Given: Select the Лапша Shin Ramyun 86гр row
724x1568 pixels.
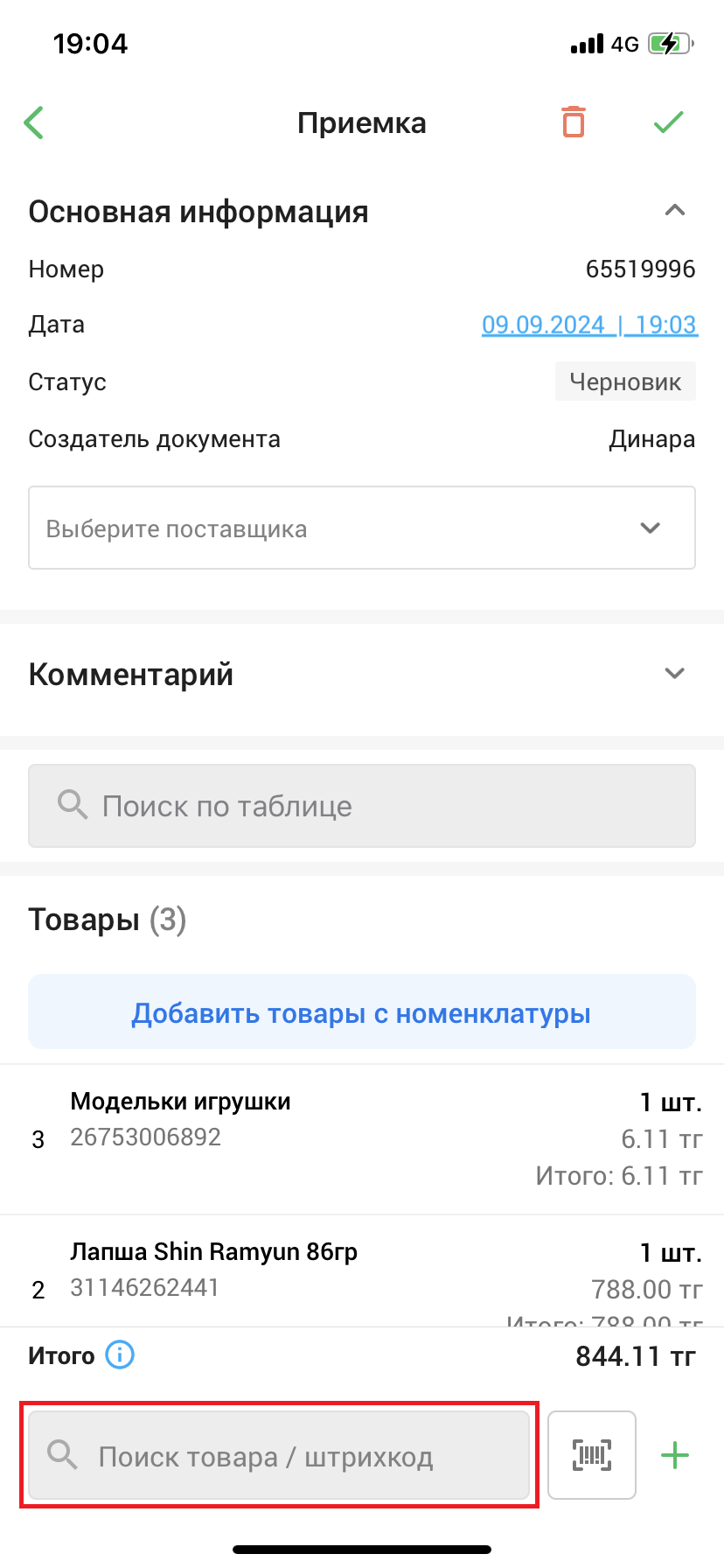Looking at the screenshot, I should [x=362, y=1271].
